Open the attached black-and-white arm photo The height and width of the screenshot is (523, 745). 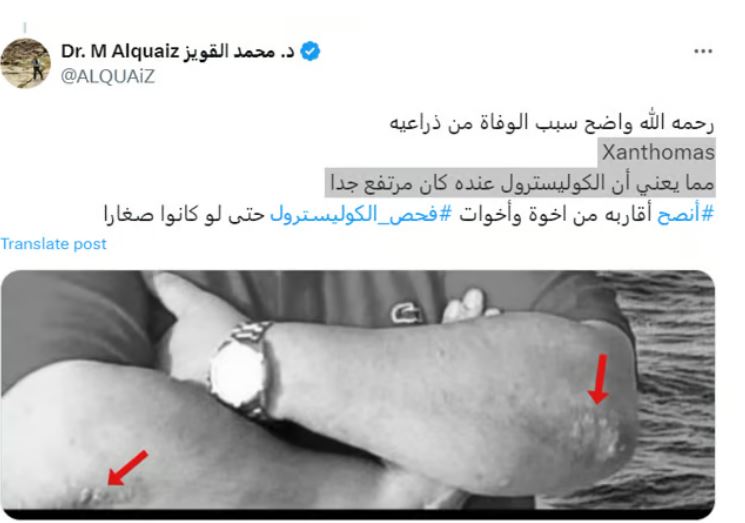pos(358,394)
